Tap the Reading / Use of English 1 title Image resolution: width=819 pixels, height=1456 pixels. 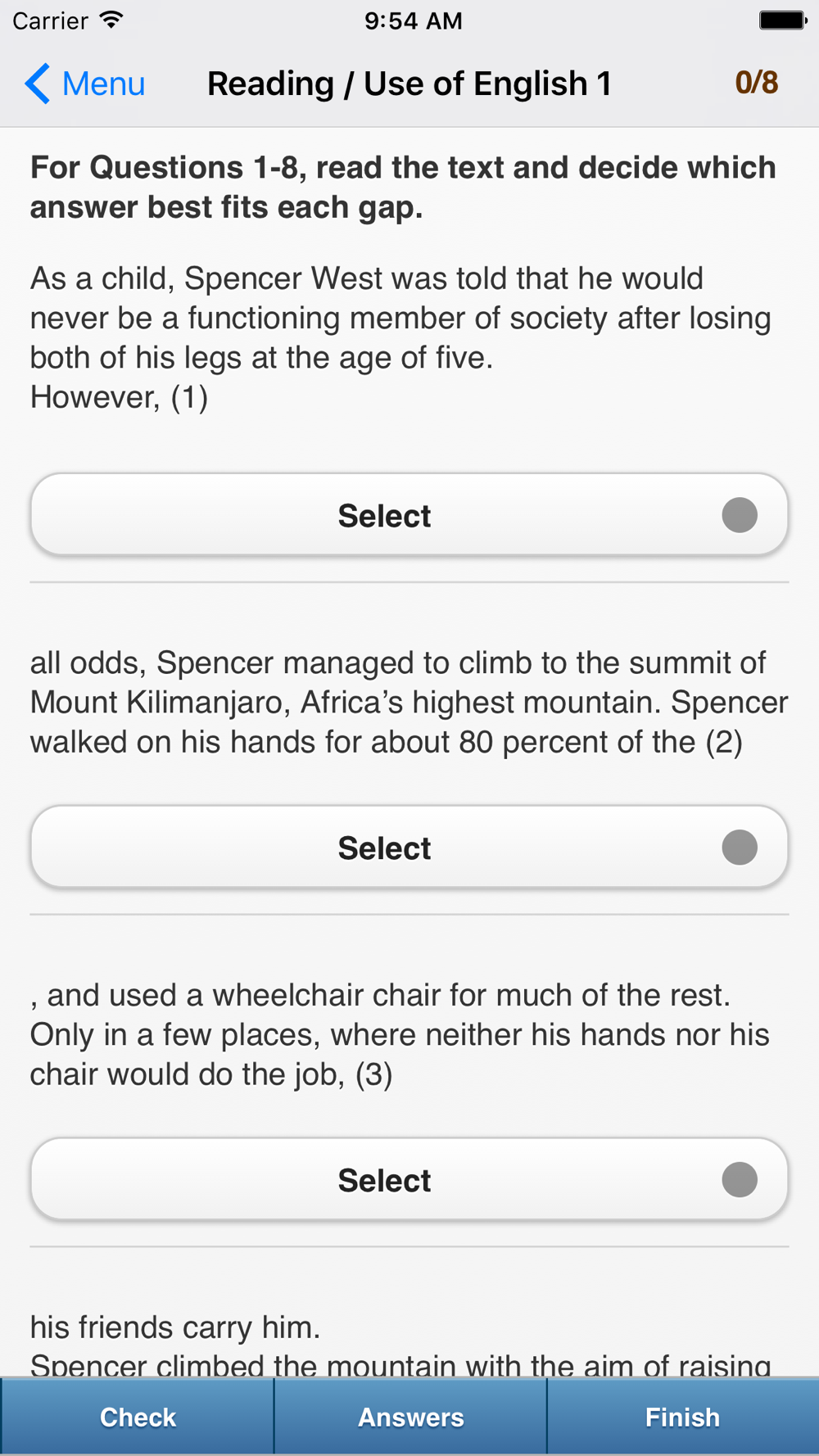click(409, 84)
